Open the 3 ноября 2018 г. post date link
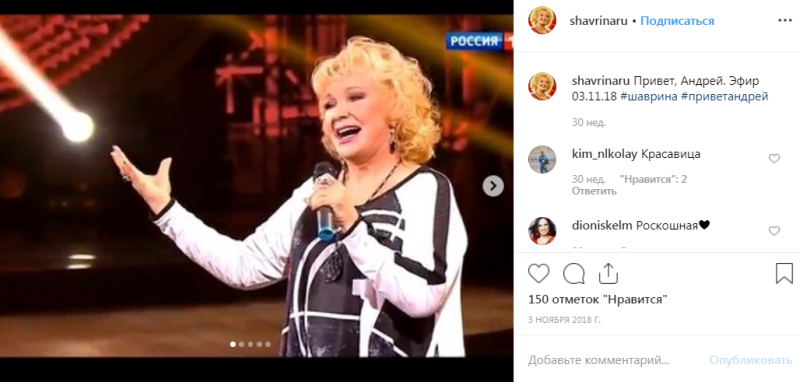This screenshot has width=800, height=382. (x=564, y=320)
